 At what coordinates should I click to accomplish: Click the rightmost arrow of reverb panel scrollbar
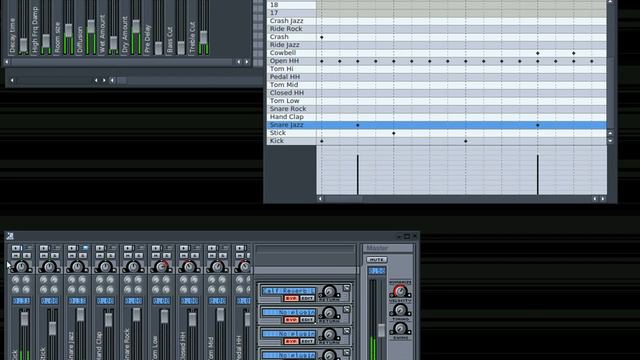pyautogui.click(x=247, y=62)
